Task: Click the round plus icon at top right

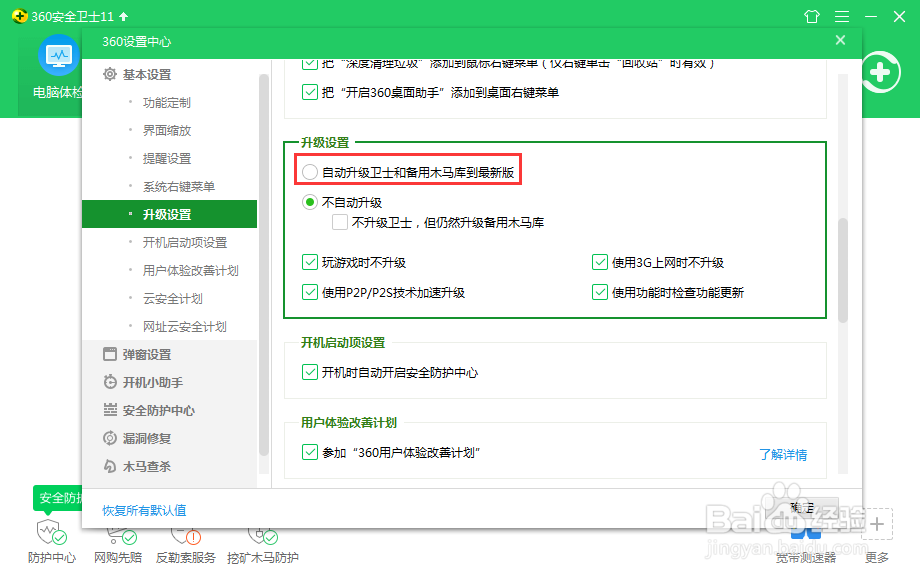Action: (x=880, y=73)
